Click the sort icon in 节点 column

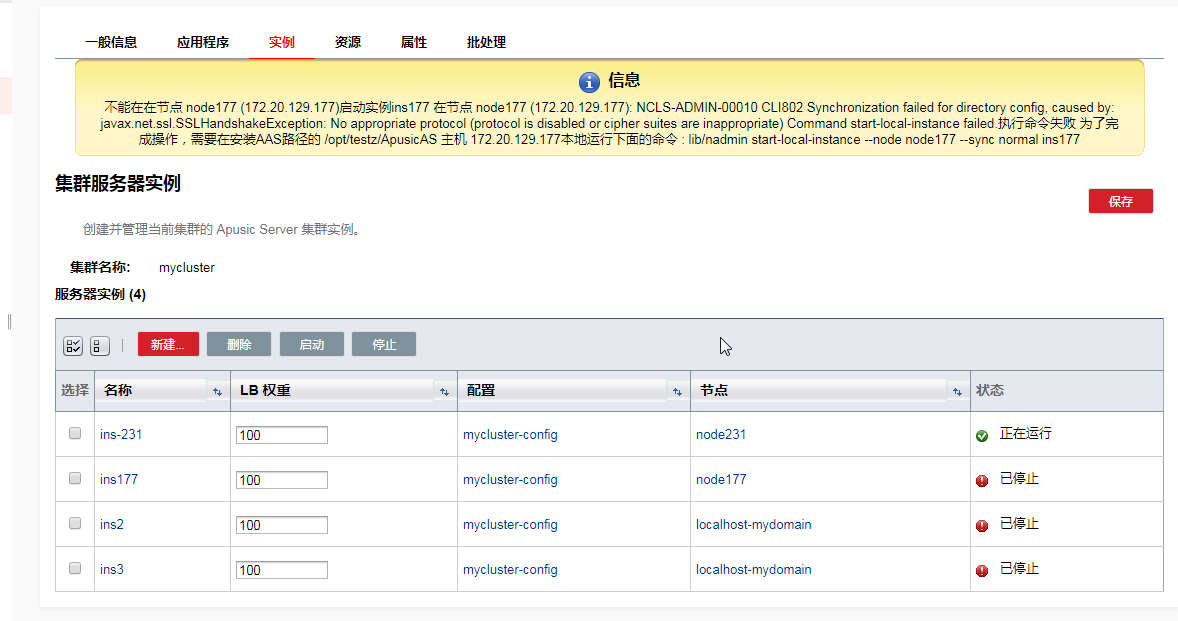(x=957, y=392)
